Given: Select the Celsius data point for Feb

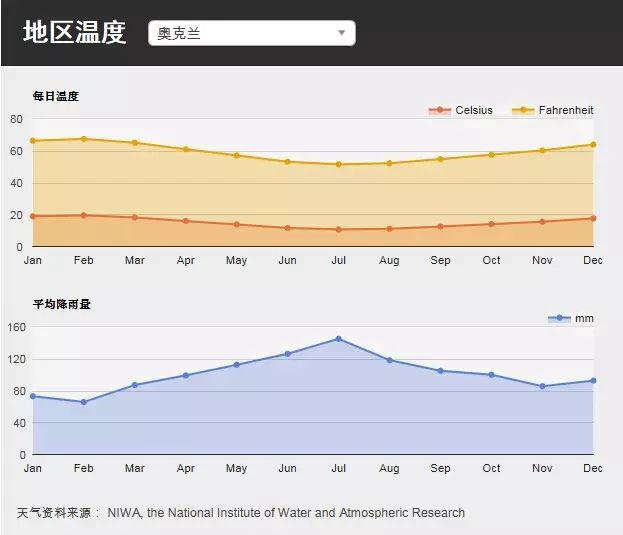Looking at the screenshot, I should pos(84,215).
